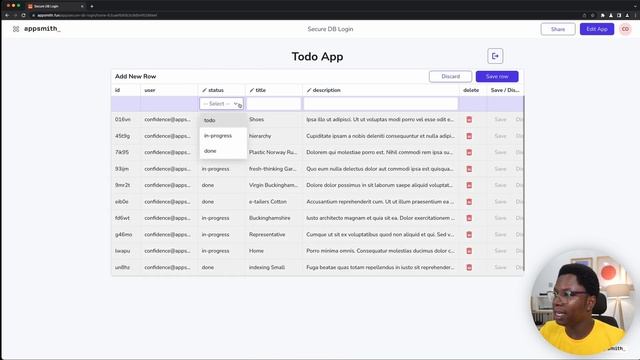Click the description starting with Porro minima
Screen dimensions: 640x360
tap(380, 251)
